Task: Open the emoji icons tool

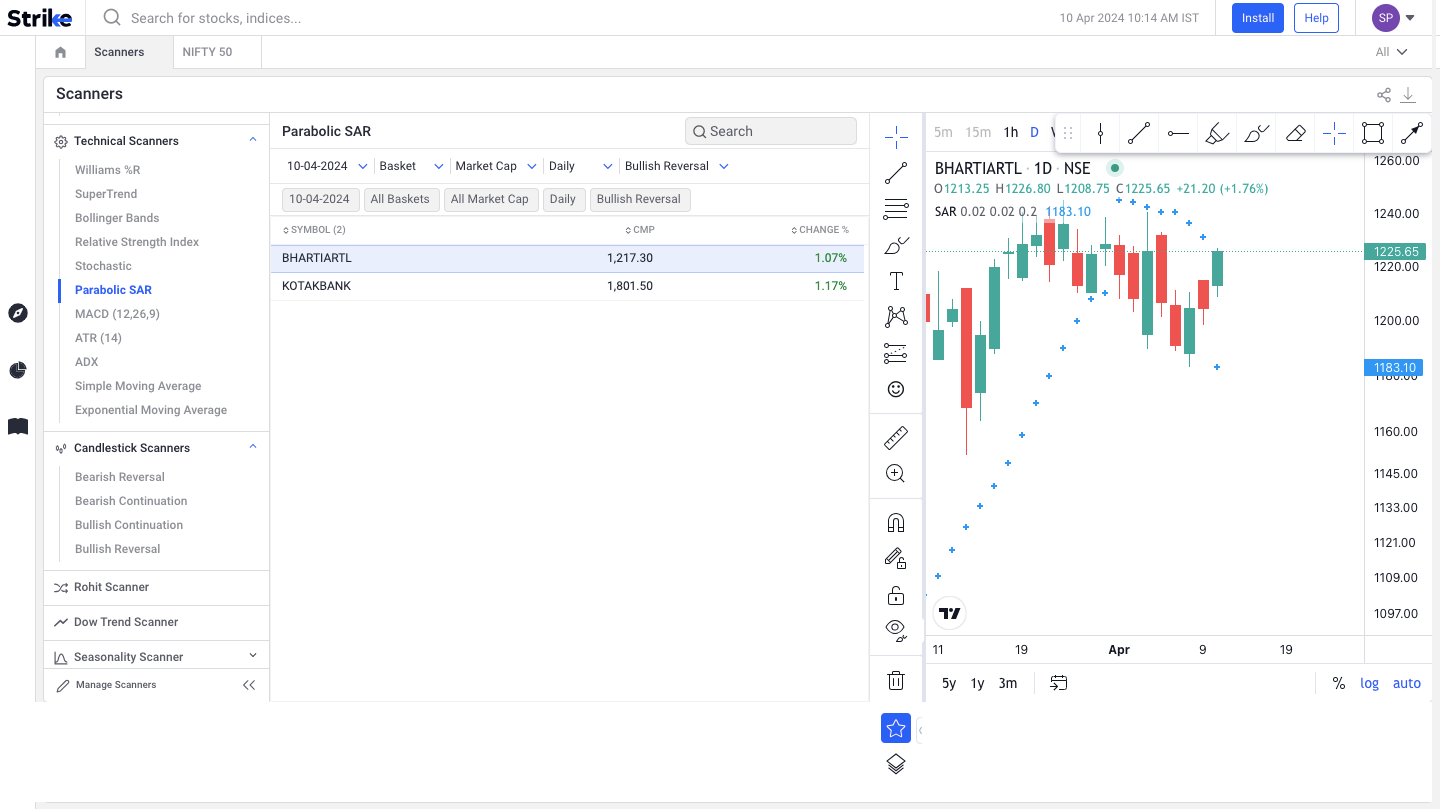Action: 896,389
